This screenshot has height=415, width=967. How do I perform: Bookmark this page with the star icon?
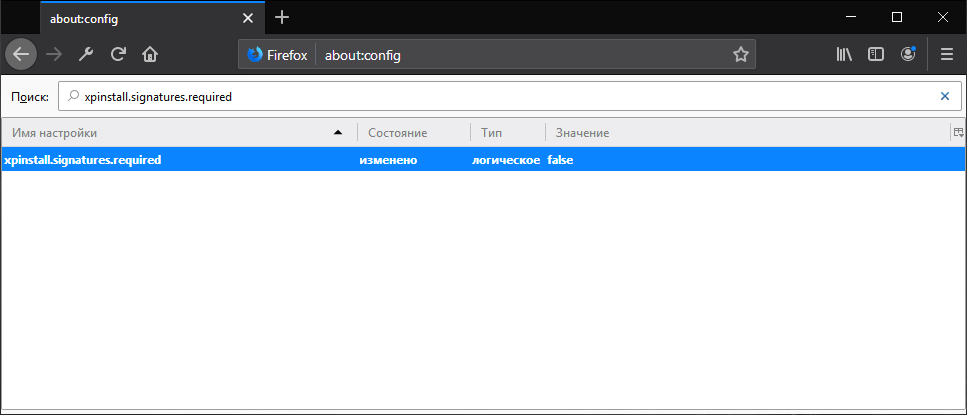[741, 55]
